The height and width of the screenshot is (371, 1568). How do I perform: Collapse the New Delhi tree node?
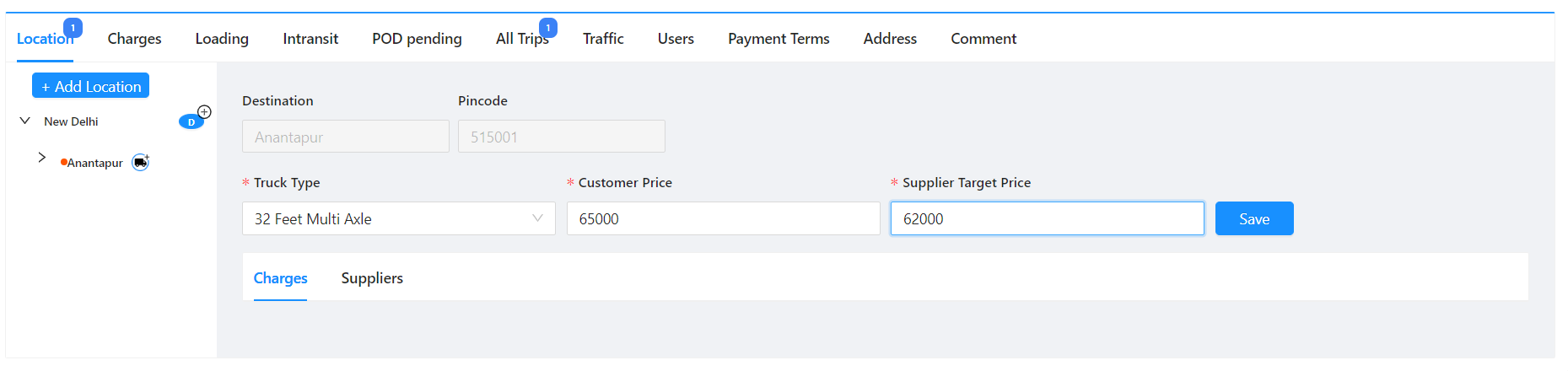click(25, 121)
